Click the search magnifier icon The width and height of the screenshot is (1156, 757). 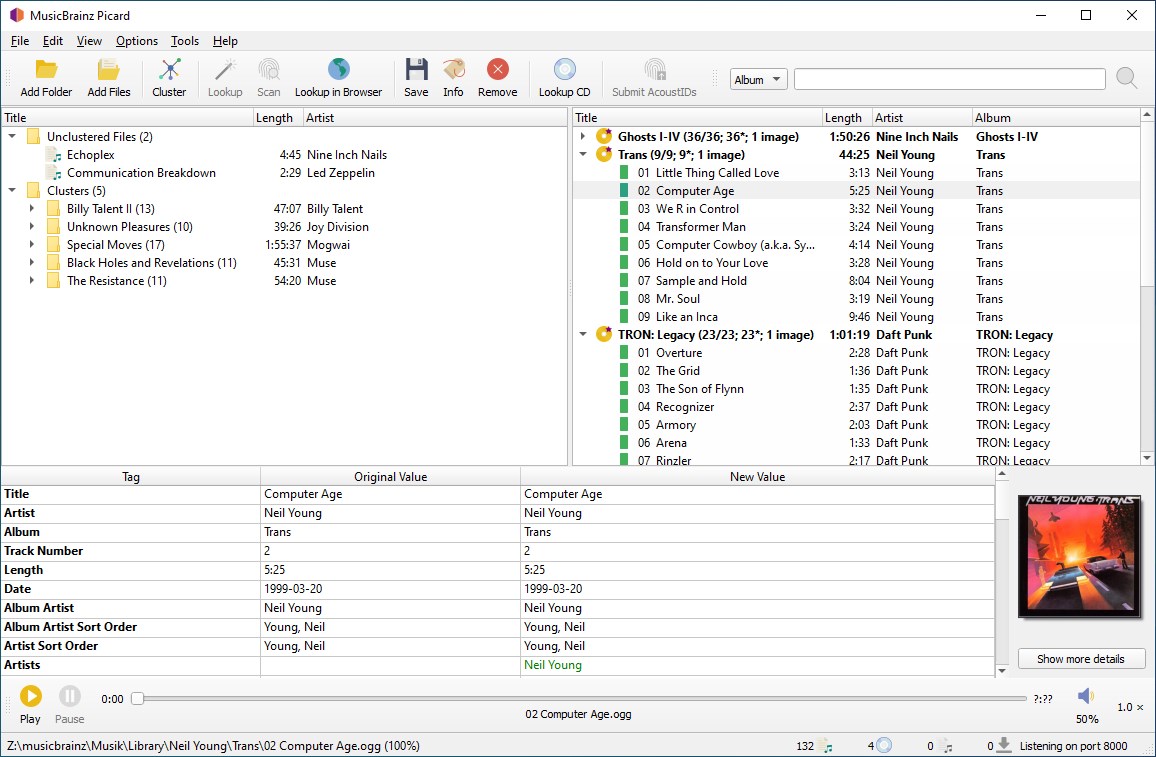(x=1127, y=78)
